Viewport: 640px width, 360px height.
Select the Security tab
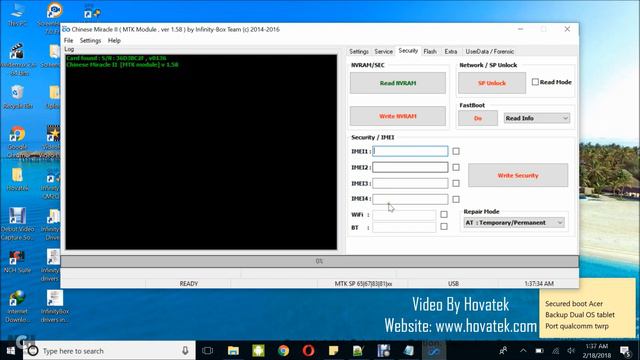click(408, 51)
